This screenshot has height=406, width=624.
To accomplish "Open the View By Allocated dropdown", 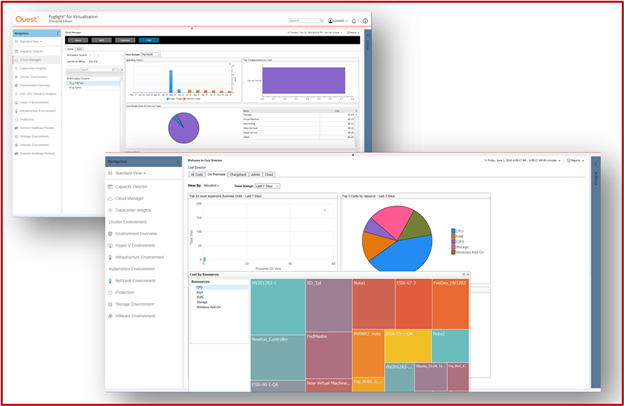I will pyautogui.click(x=211, y=186).
